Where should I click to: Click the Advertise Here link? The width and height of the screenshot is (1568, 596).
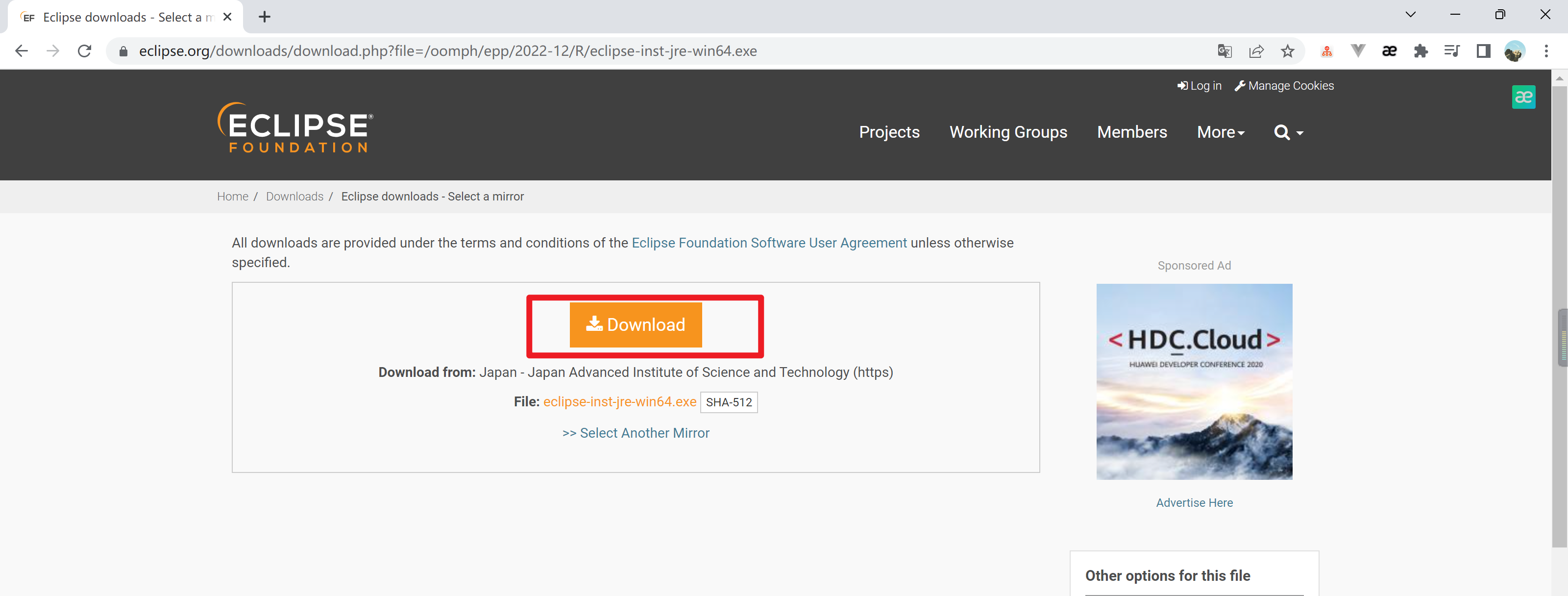click(1194, 503)
